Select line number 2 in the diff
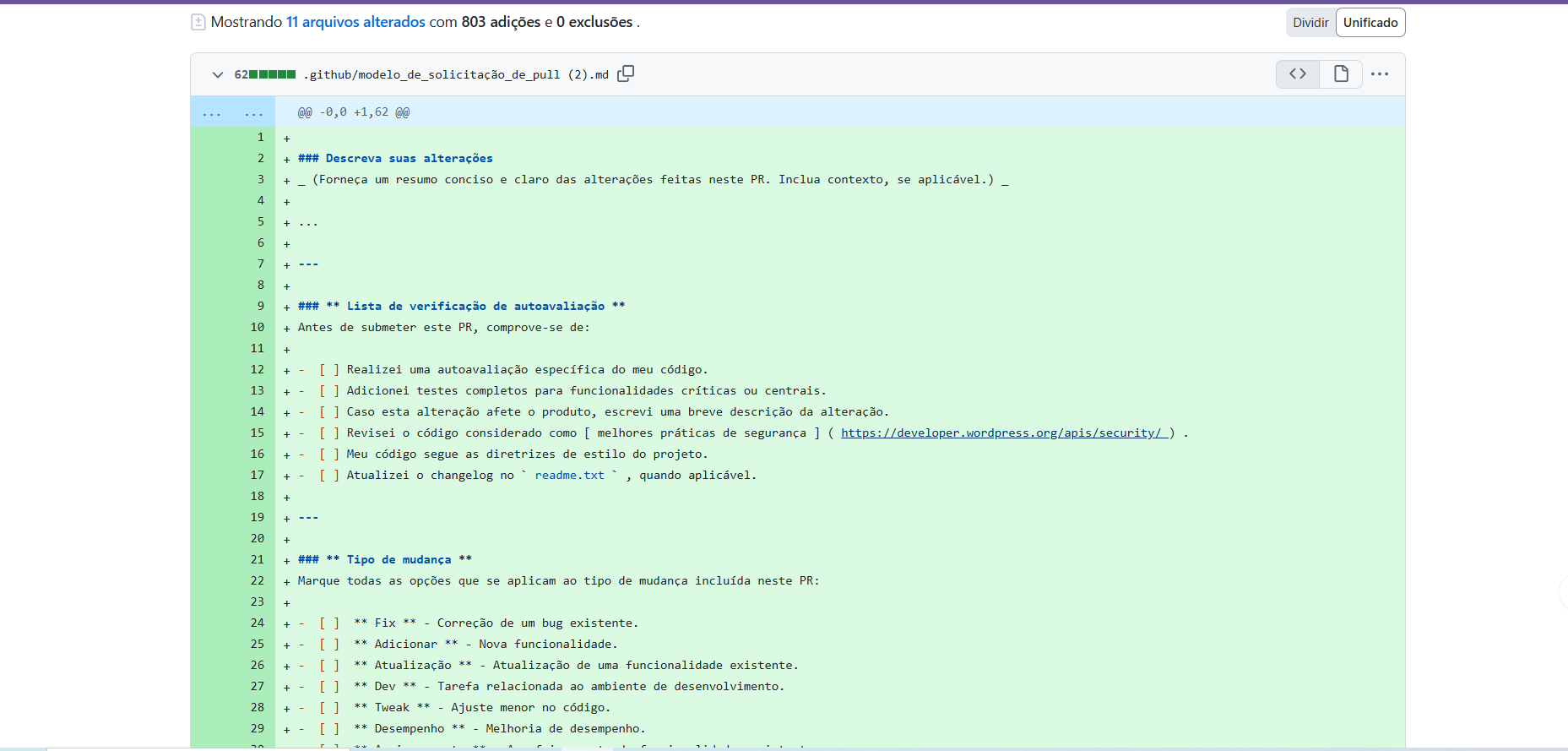 261,158
